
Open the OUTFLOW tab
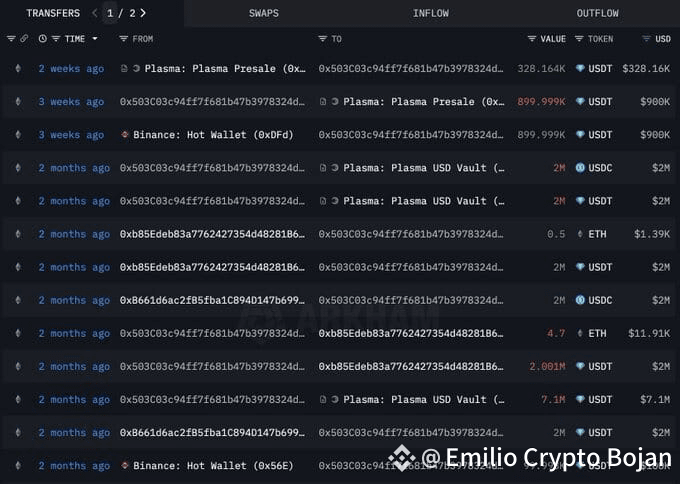(598, 13)
